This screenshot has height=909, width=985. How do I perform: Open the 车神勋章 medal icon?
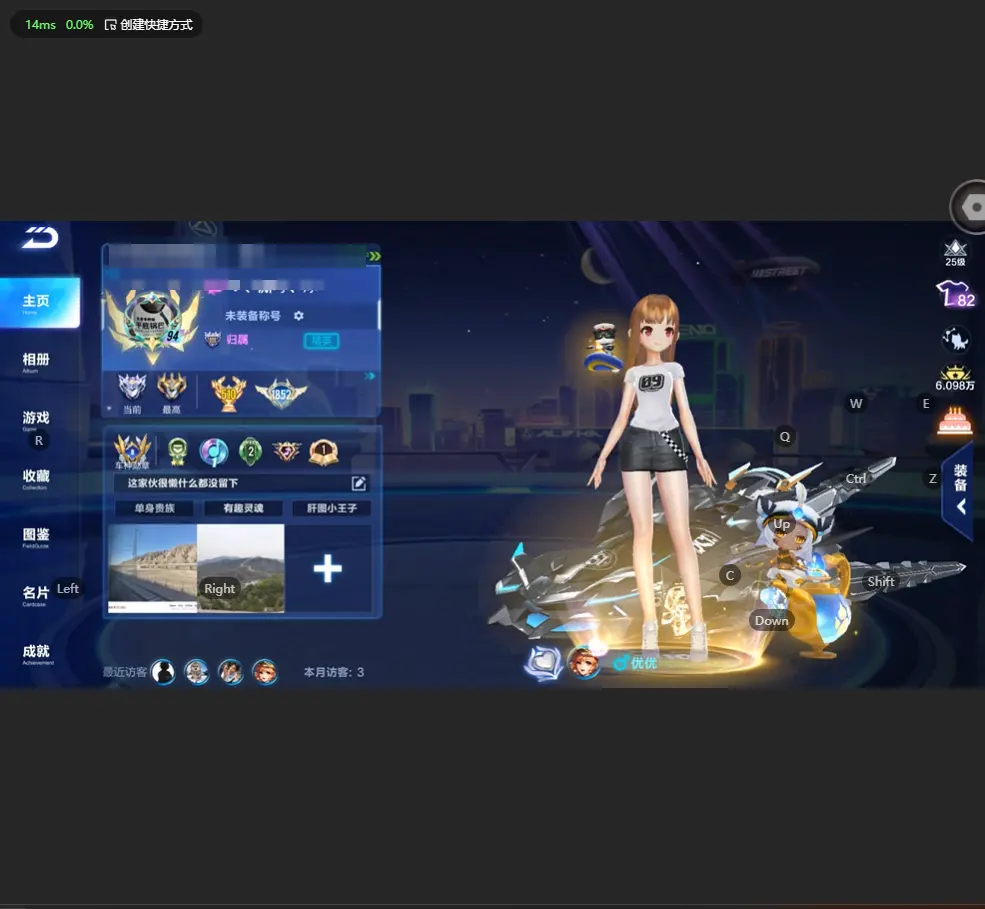click(132, 451)
